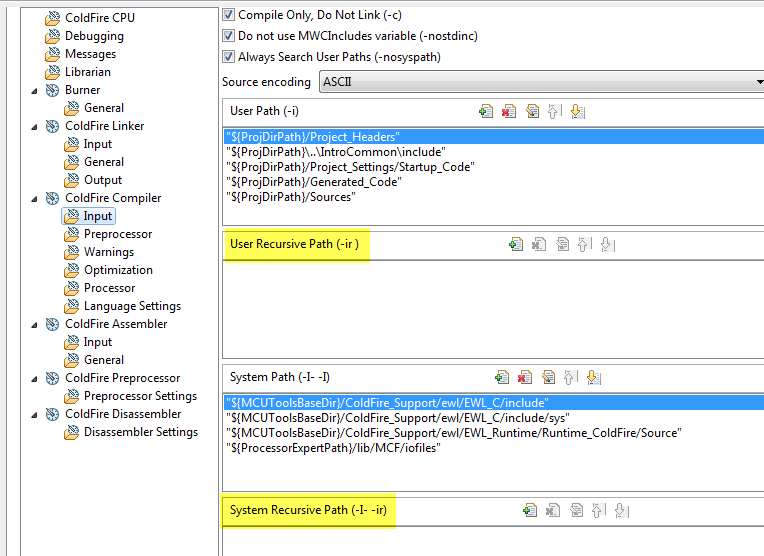
Task: Select the Project_Headers user path
Action: pos(494,137)
